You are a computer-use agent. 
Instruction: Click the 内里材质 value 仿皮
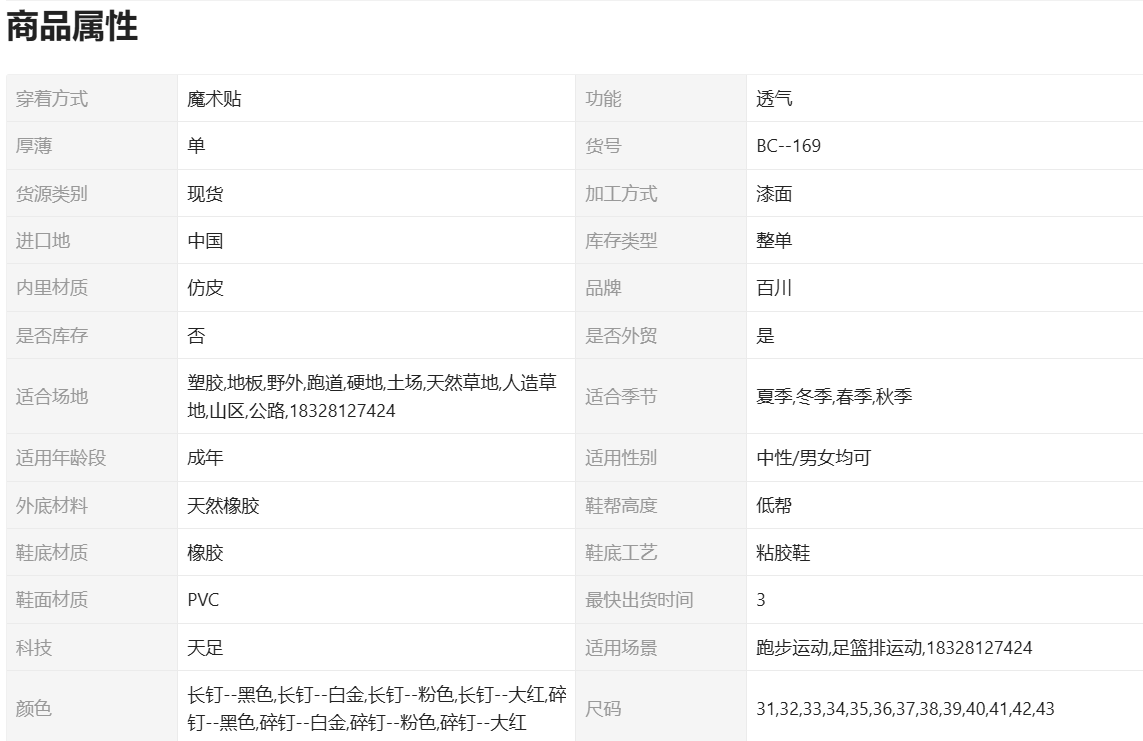click(x=205, y=288)
